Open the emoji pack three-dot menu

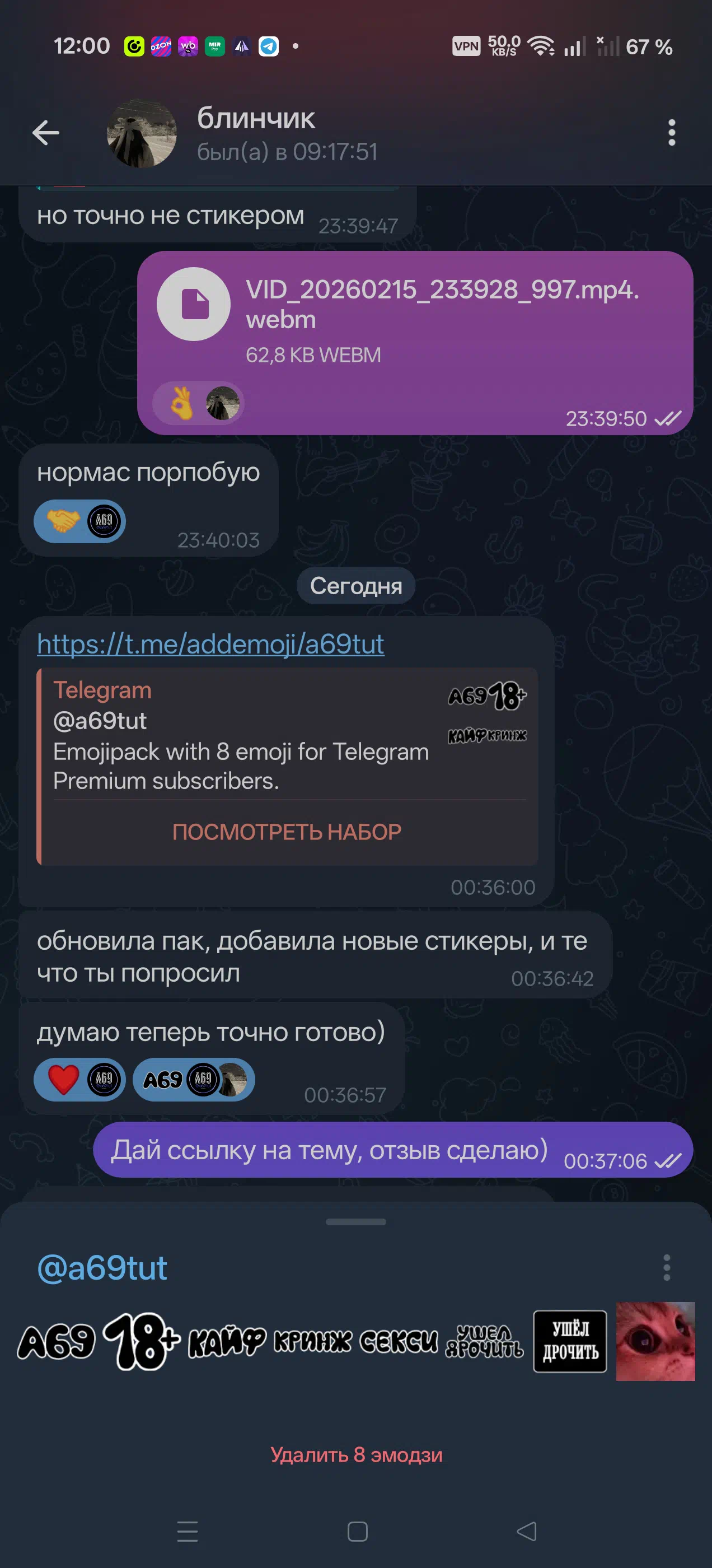click(x=666, y=1267)
